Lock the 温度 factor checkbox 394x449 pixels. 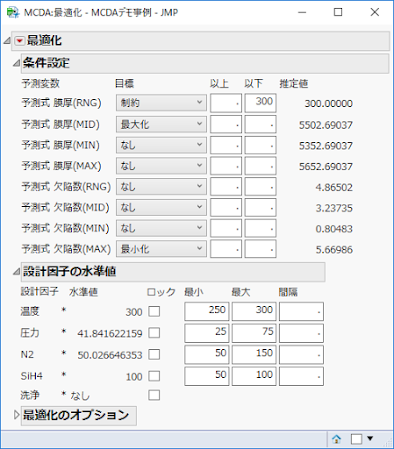154,311
